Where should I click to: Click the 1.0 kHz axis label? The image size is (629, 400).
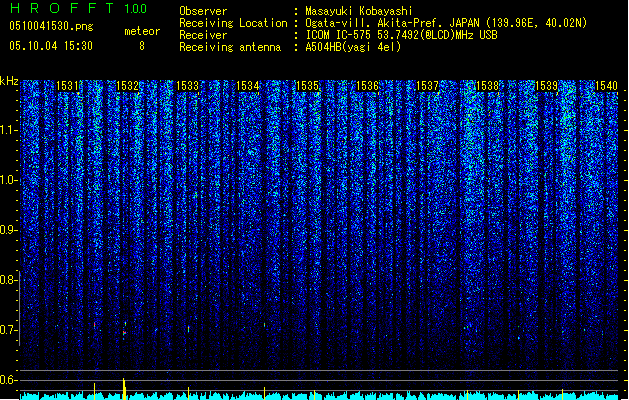click(x=8, y=180)
